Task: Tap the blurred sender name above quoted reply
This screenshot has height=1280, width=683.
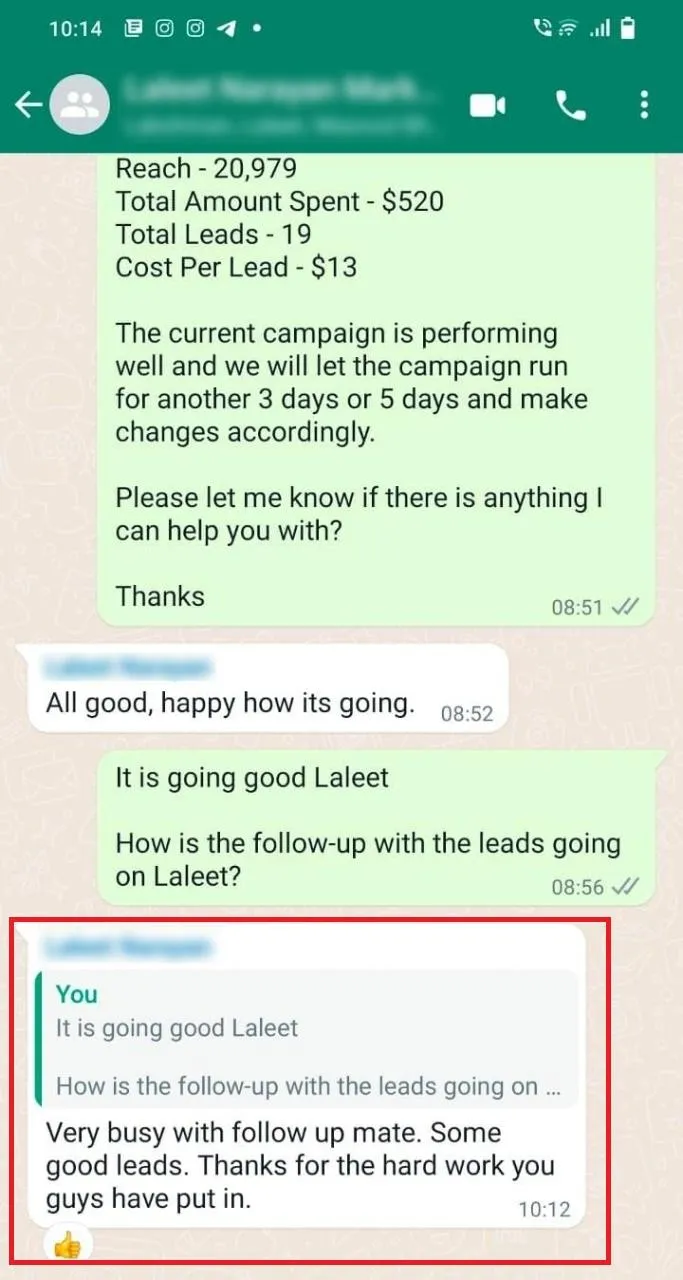Action: [x=130, y=945]
